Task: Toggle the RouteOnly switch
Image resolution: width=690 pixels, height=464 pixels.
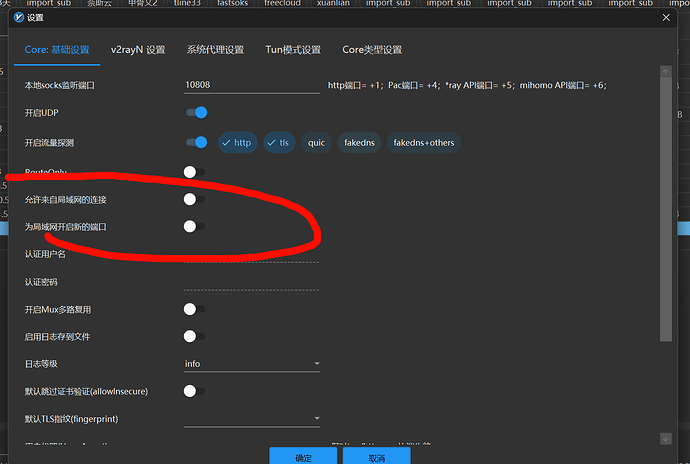Action: tap(194, 172)
